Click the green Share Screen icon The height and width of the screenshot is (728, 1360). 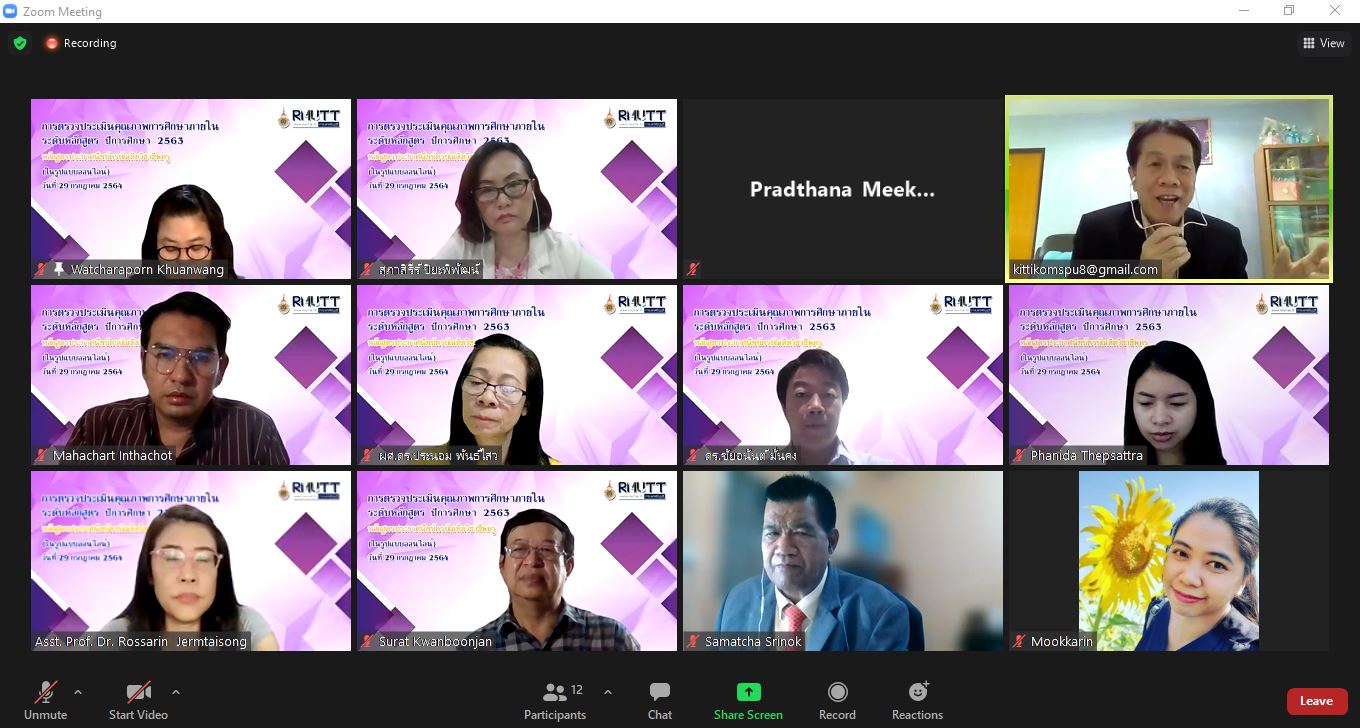pyautogui.click(x=748, y=692)
